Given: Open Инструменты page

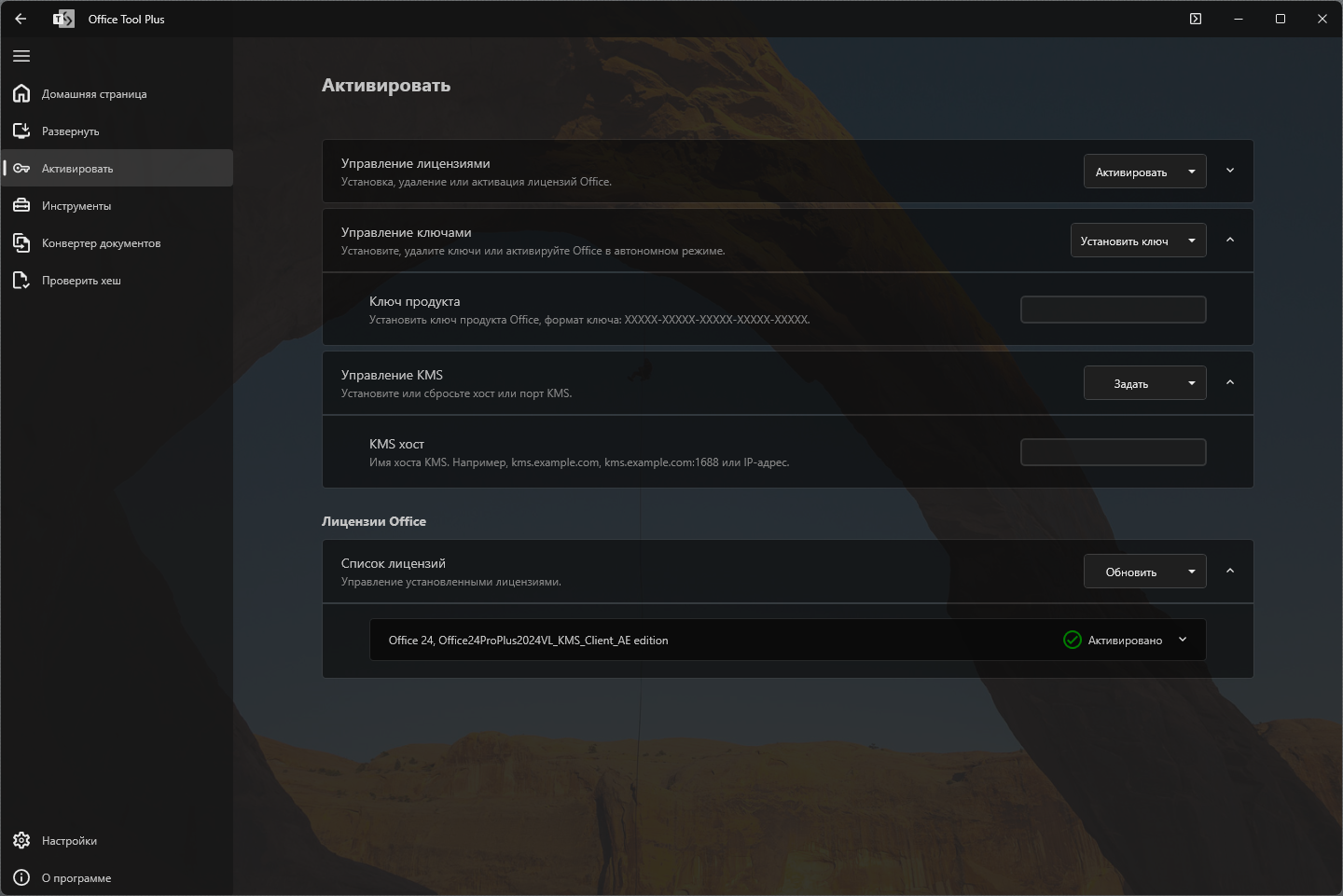Looking at the screenshot, I should pos(117,205).
